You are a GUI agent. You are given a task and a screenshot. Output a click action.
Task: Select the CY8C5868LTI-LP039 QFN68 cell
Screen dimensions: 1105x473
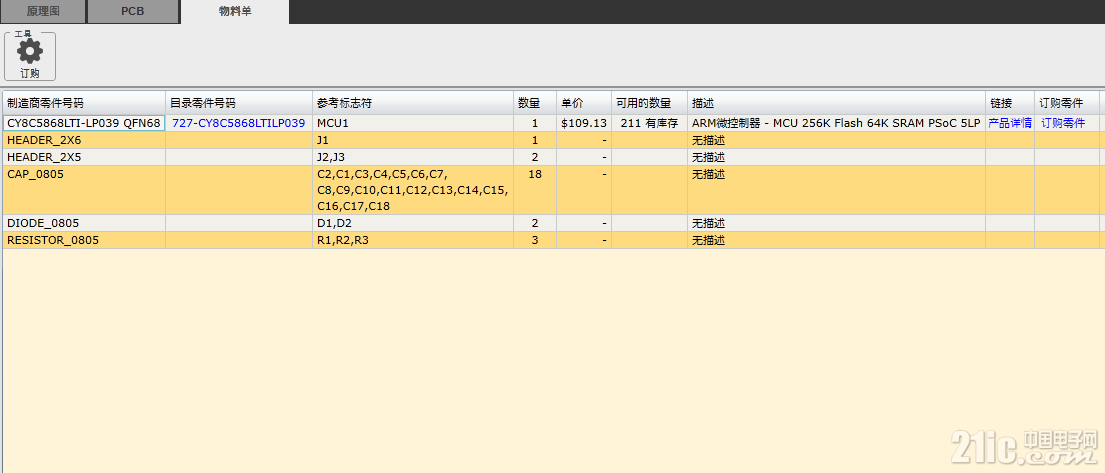tap(84, 123)
